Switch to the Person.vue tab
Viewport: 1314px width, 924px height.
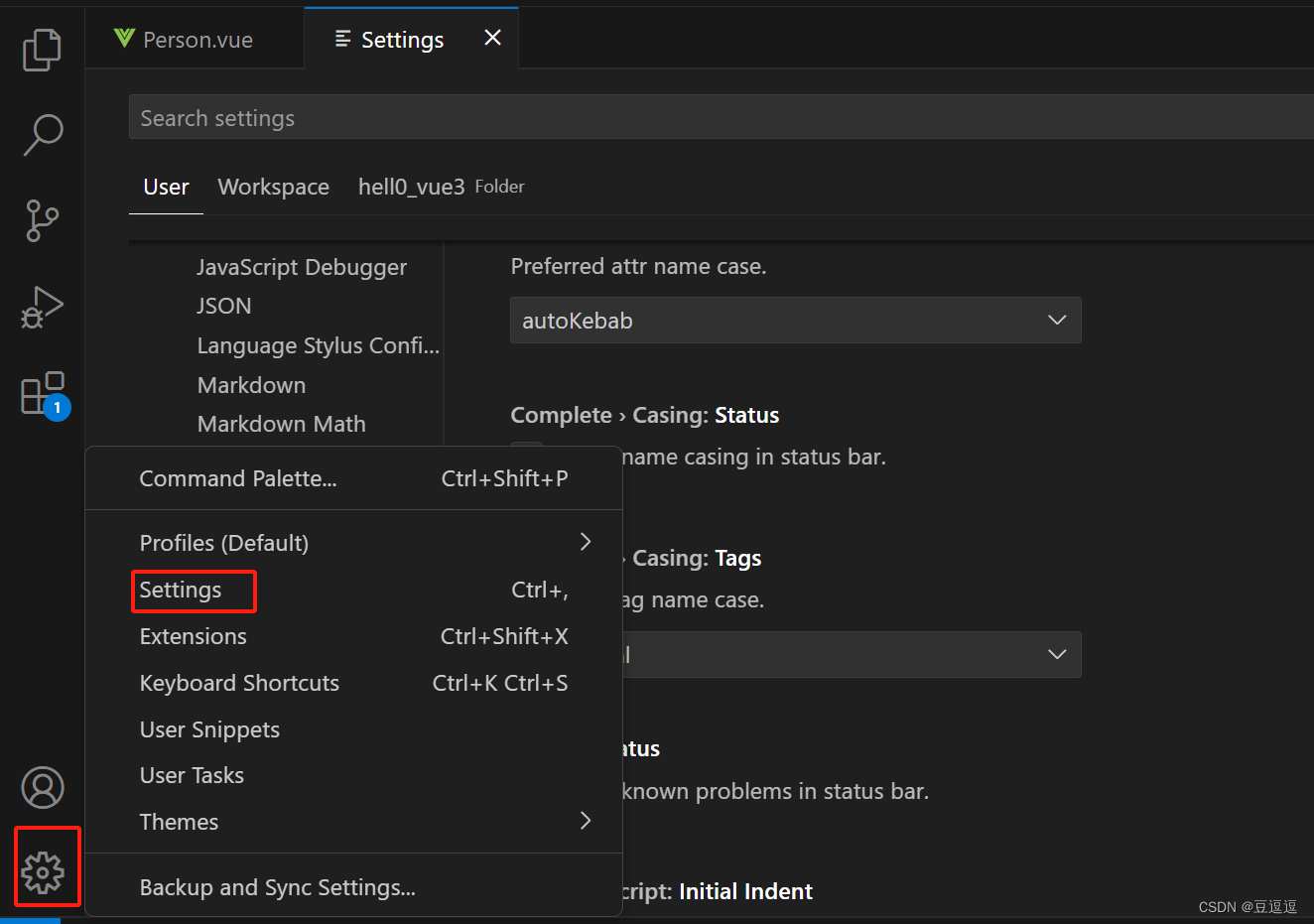(196, 40)
